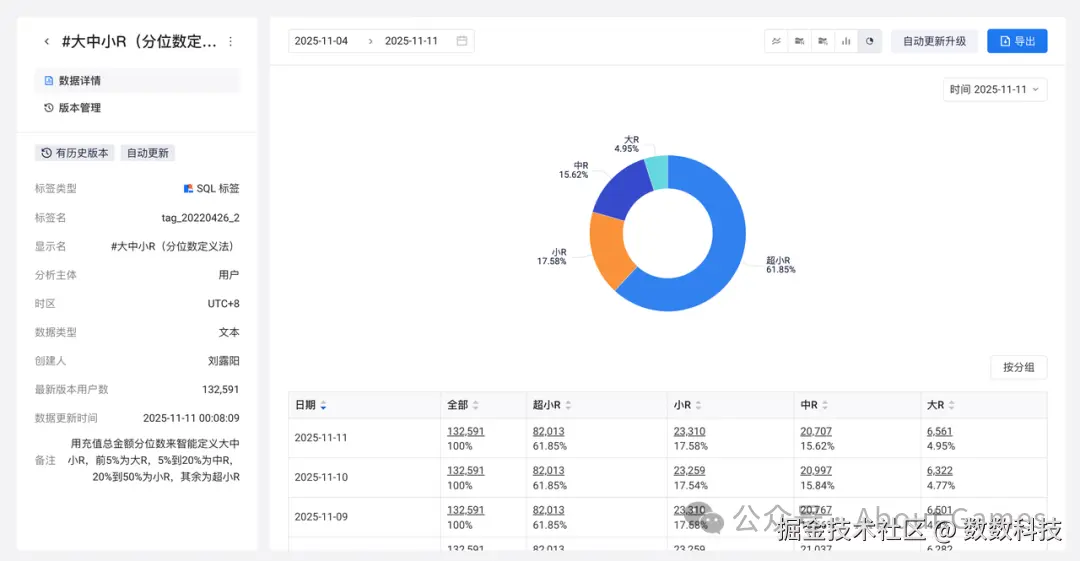Open 132,591 link in 2025-11-11 row
This screenshot has width=1080, height=561.
466,431
